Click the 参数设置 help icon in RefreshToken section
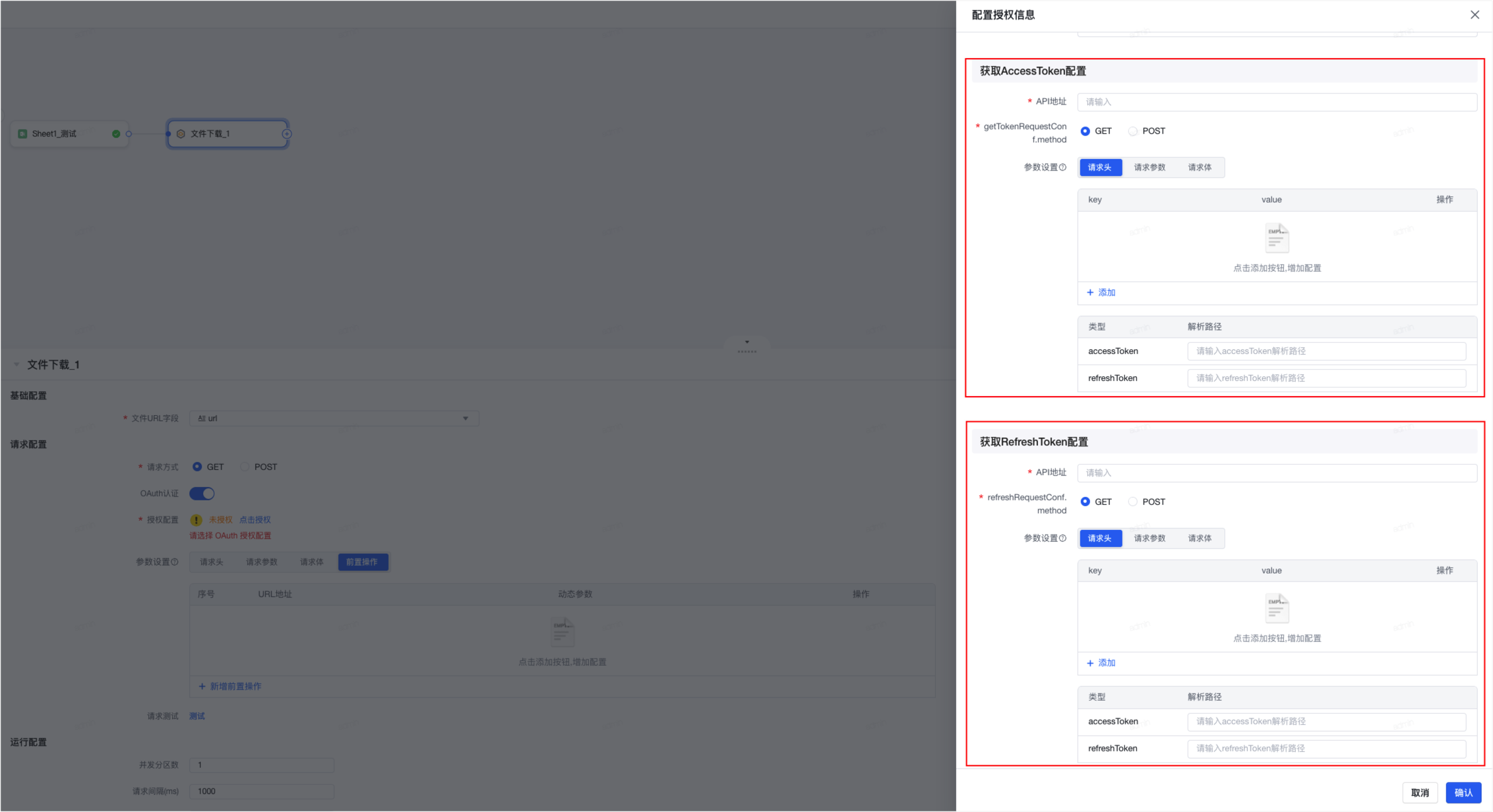The height and width of the screenshot is (812, 1493). [x=1062, y=538]
